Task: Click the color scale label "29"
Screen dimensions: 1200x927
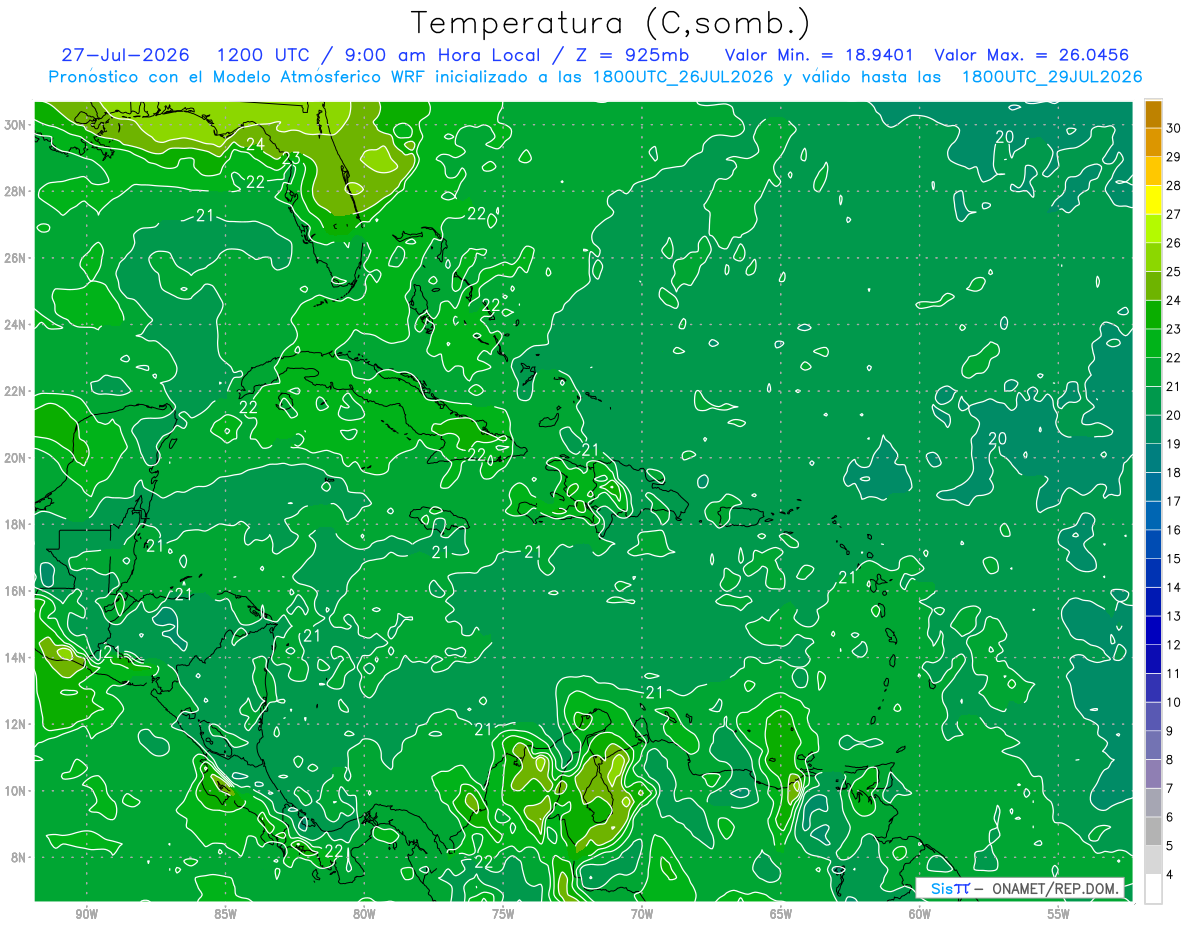Action: pos(1174,157)
